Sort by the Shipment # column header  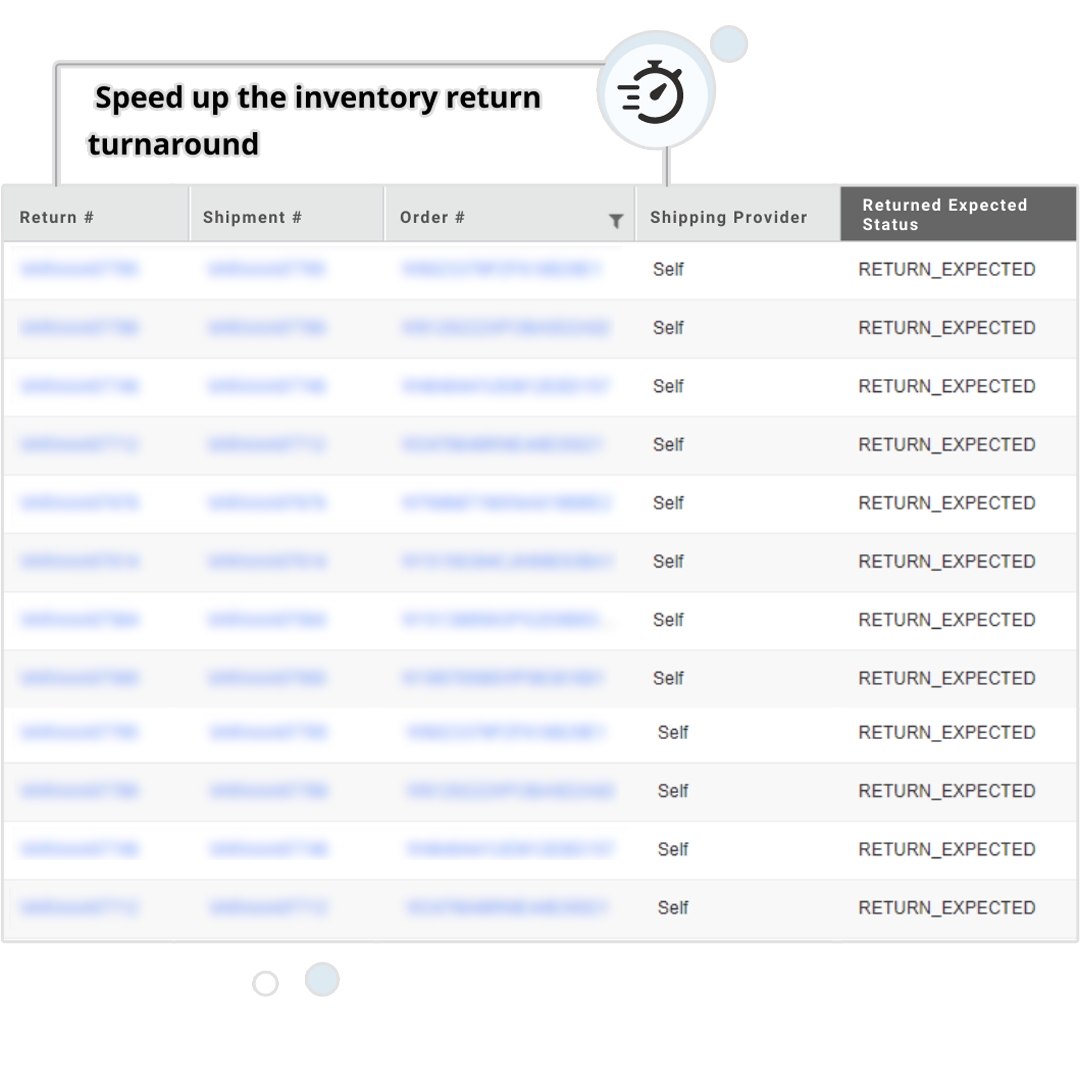[287, 214]
